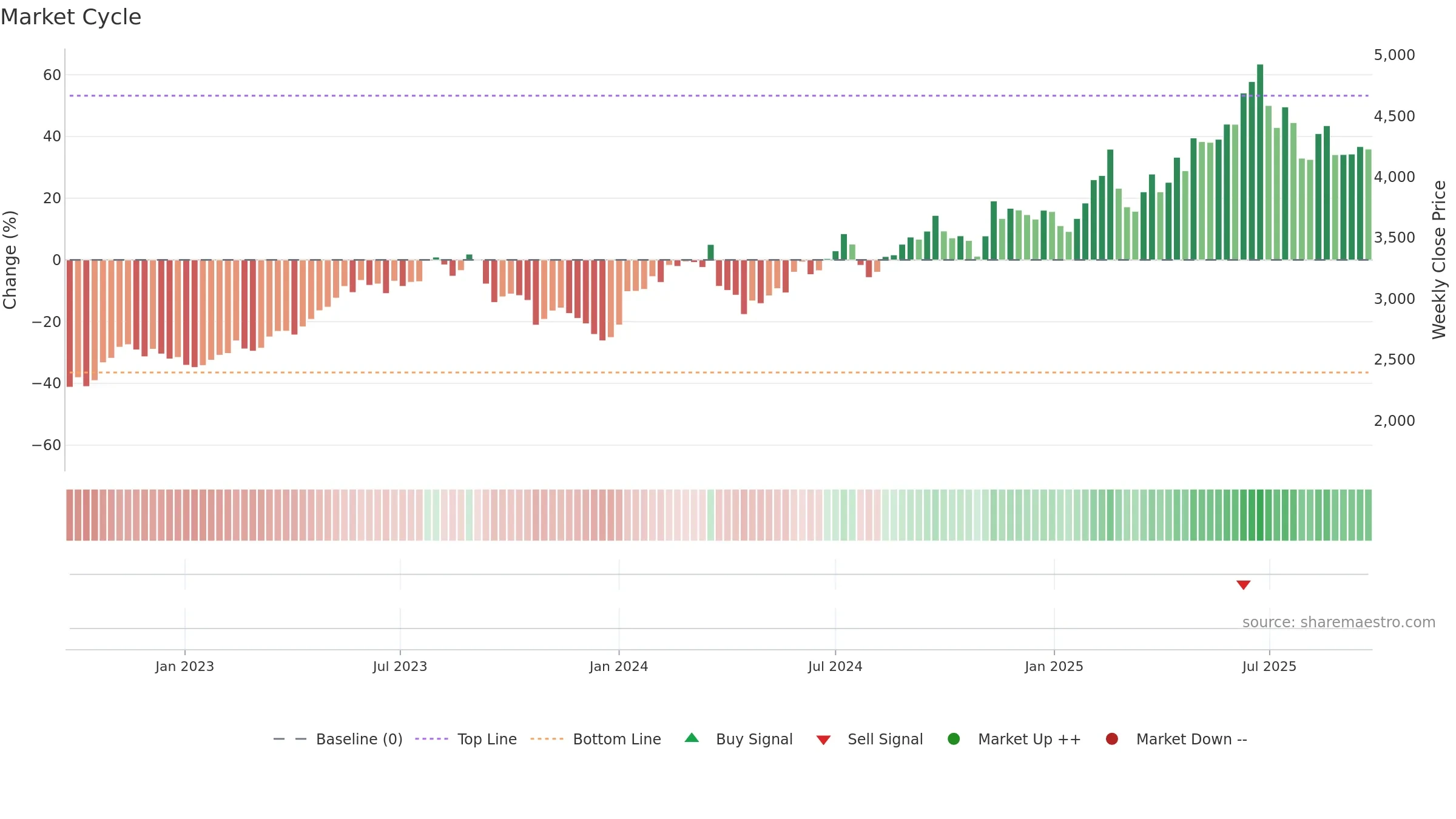Click the first dark red heat strip cell

click(x=70, y=515)
